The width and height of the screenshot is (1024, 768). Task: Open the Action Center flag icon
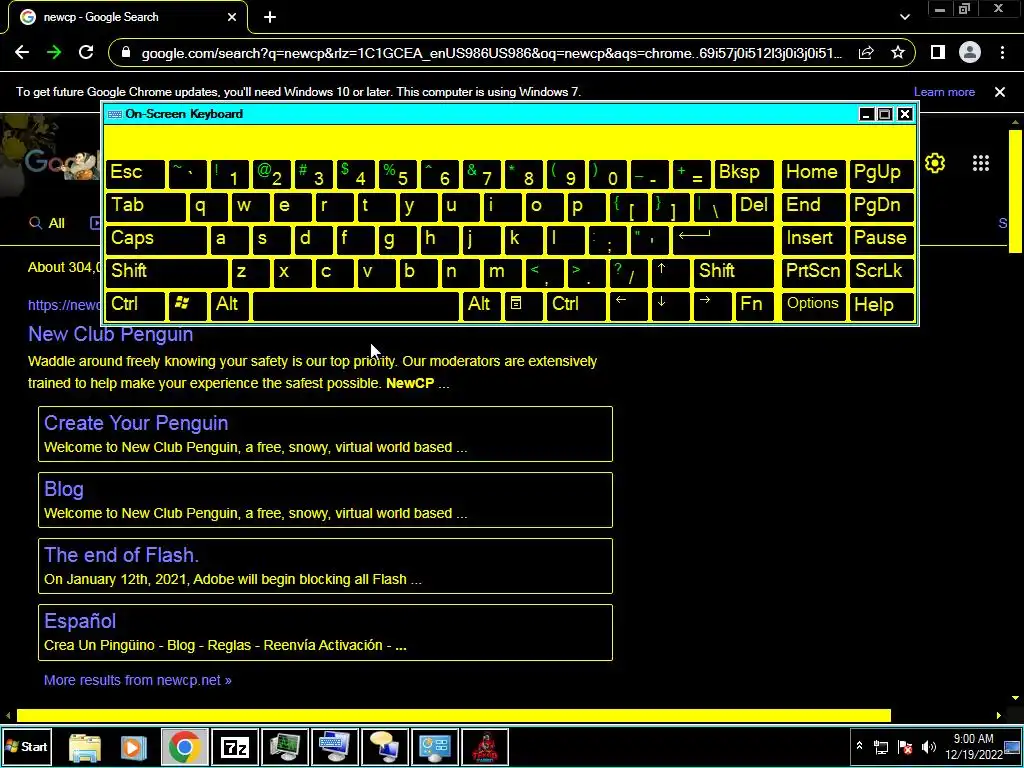pos(905,746)
